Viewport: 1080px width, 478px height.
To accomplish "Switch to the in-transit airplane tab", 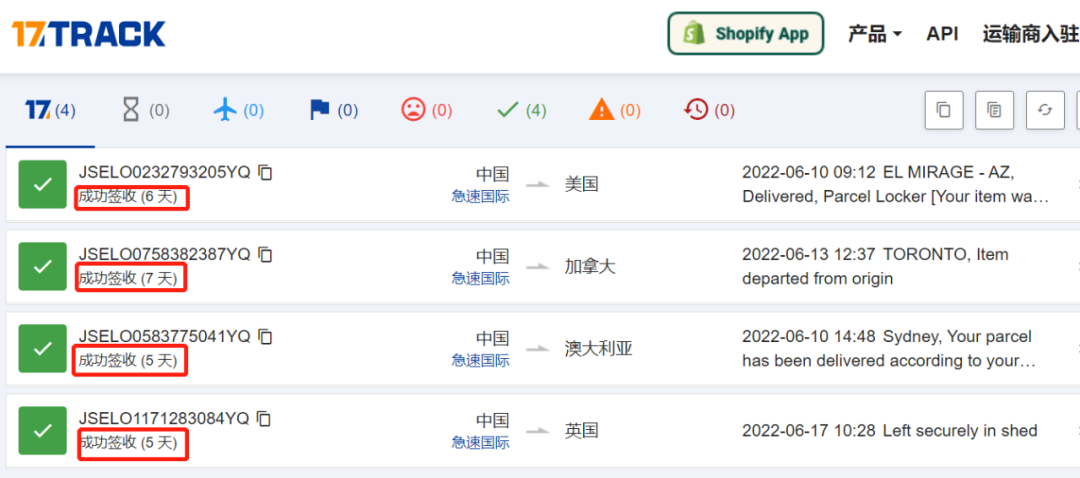I will point(238,110).
